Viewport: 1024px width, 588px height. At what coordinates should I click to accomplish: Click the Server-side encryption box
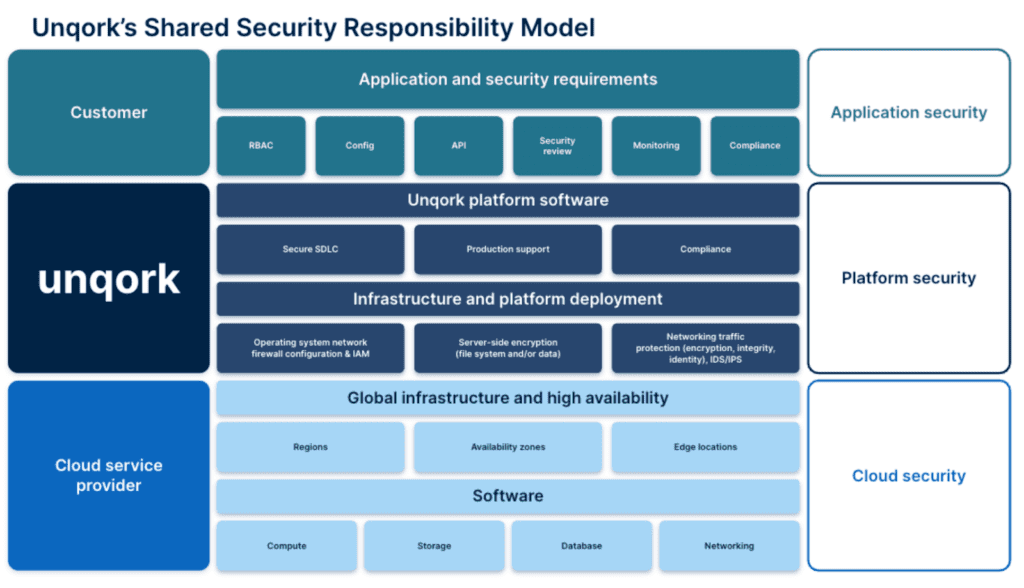(x=508, y=348)
